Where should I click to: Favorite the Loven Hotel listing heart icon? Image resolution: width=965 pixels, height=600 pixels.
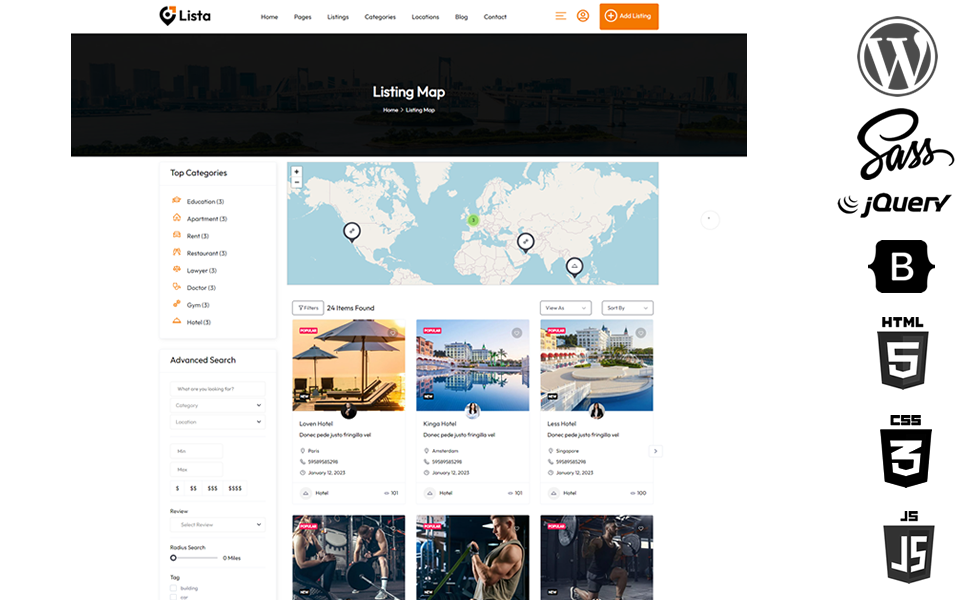[393, 333]
